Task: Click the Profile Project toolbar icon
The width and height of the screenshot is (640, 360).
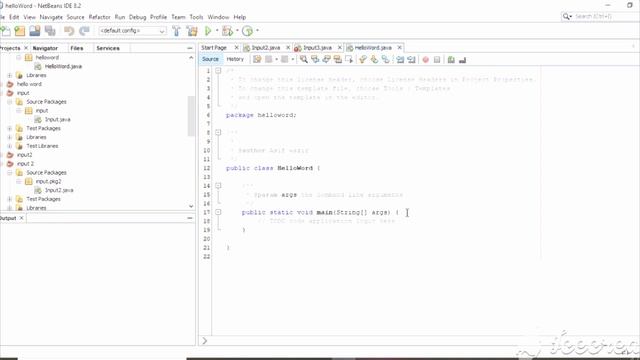Action: click(247, 31)
